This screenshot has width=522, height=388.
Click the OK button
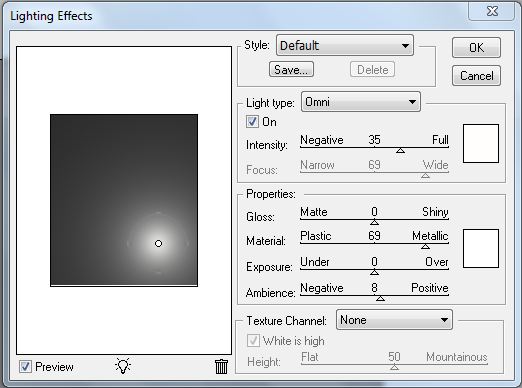point(476,48)
